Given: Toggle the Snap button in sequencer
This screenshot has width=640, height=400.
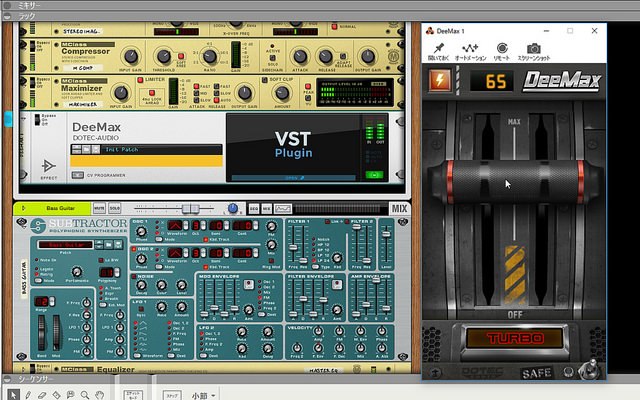Looking at the screenshot, I should (x=172, y=395).
